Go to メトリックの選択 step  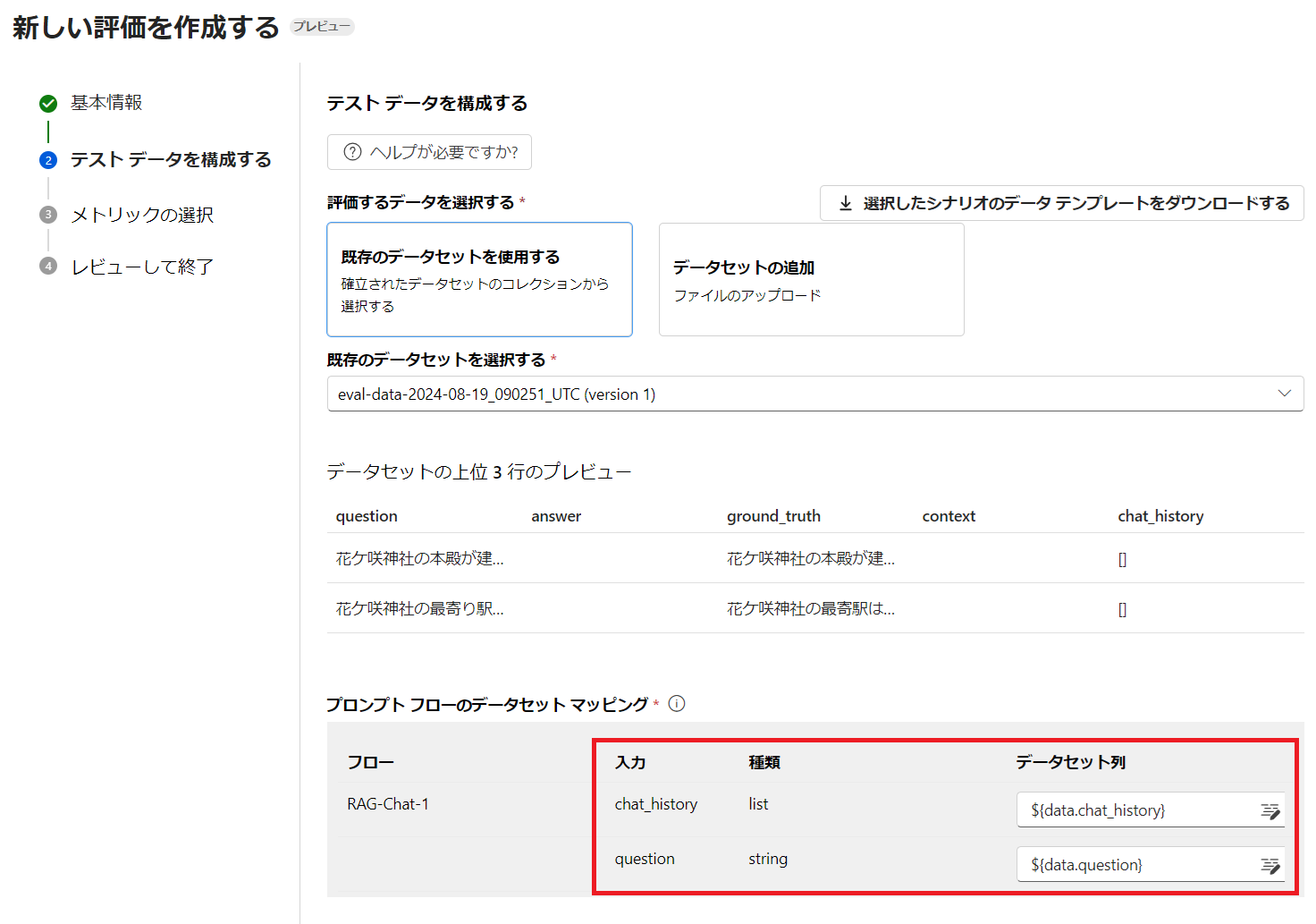(x=142, y=215)
